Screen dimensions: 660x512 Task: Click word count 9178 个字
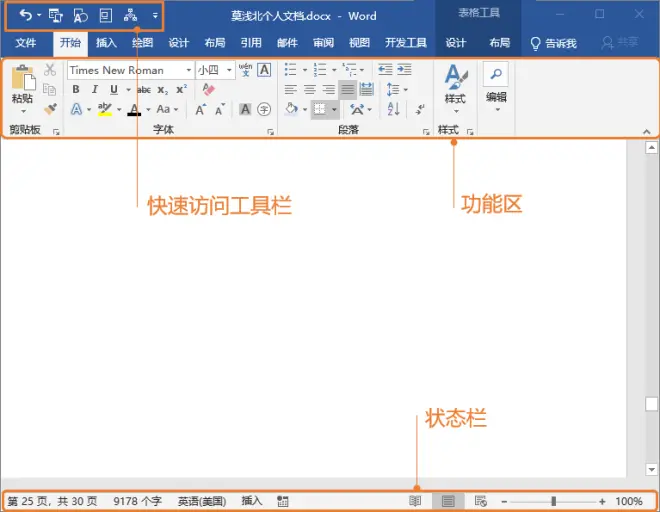click(x=137, y=501)
